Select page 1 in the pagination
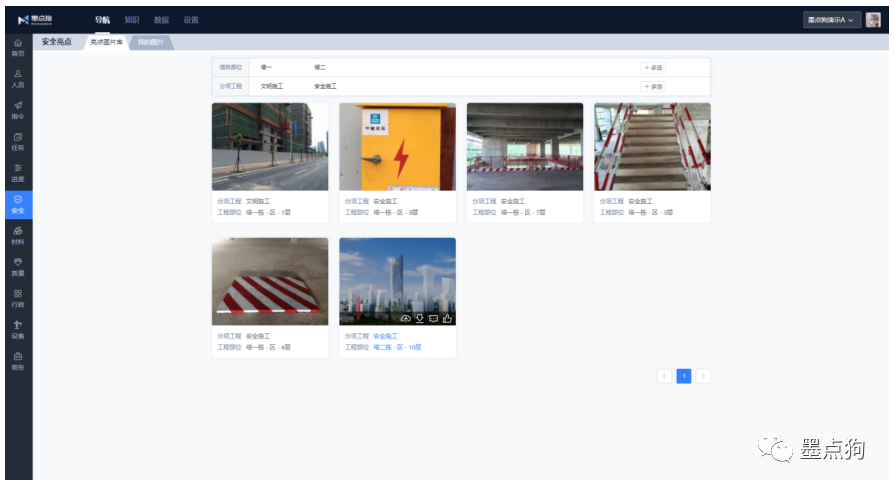Viewport: 894px width, 488px height. [x=684, y=376]
